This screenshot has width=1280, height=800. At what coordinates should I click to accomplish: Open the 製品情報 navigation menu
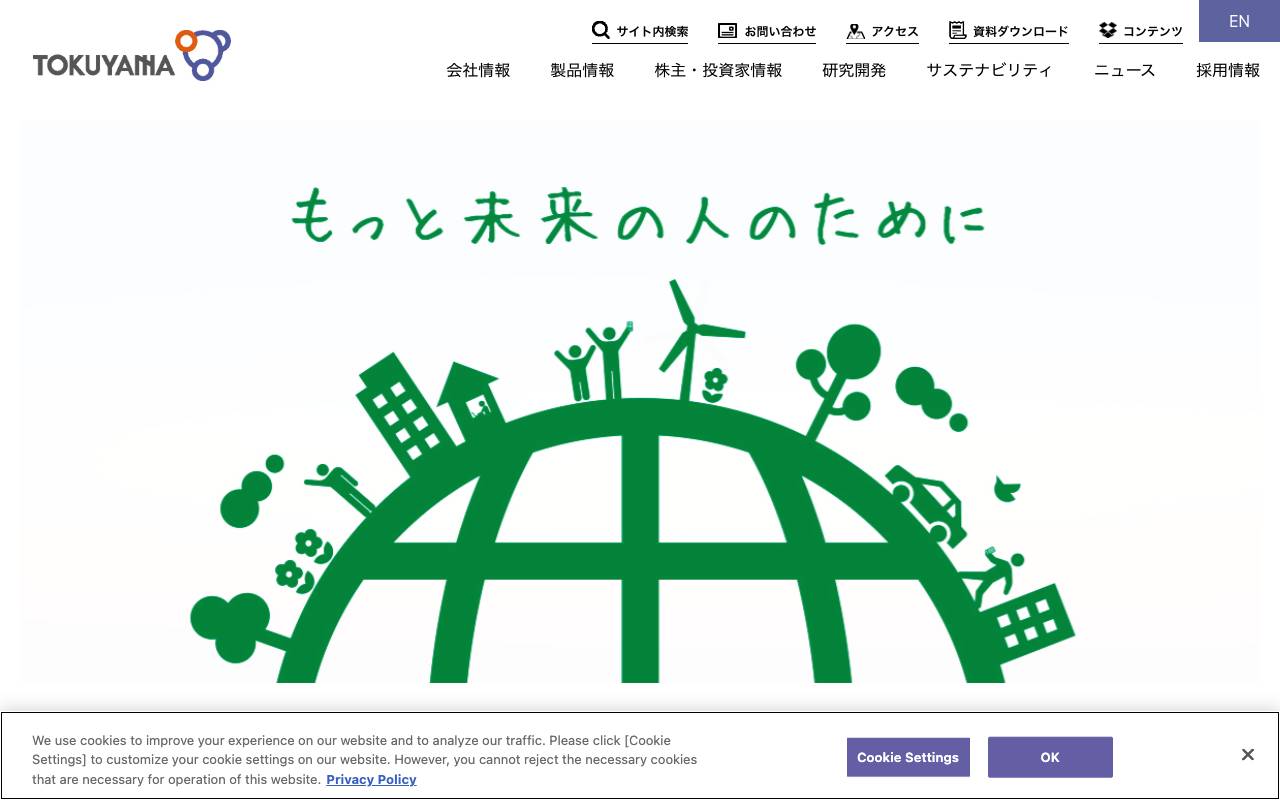[x=582, y=70]
